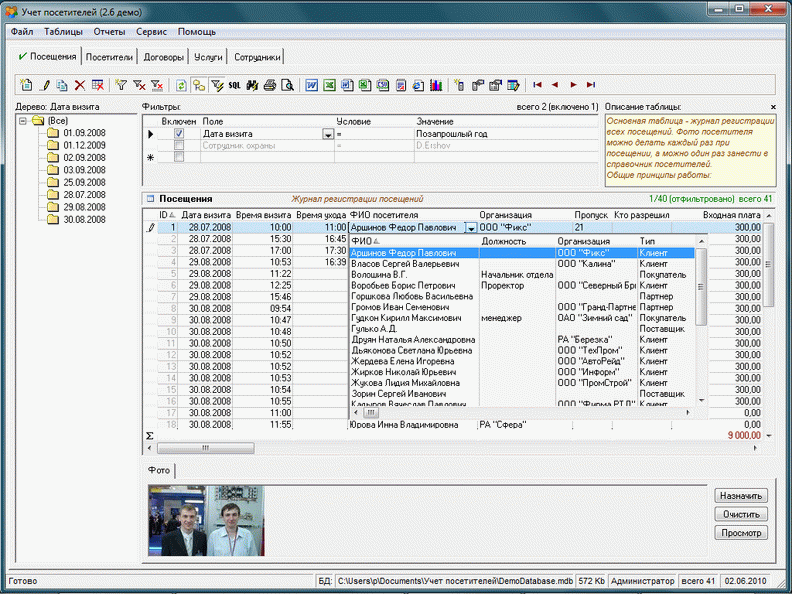
Task: Click the SQL query toolbar icon
Action: coord(234,86)
